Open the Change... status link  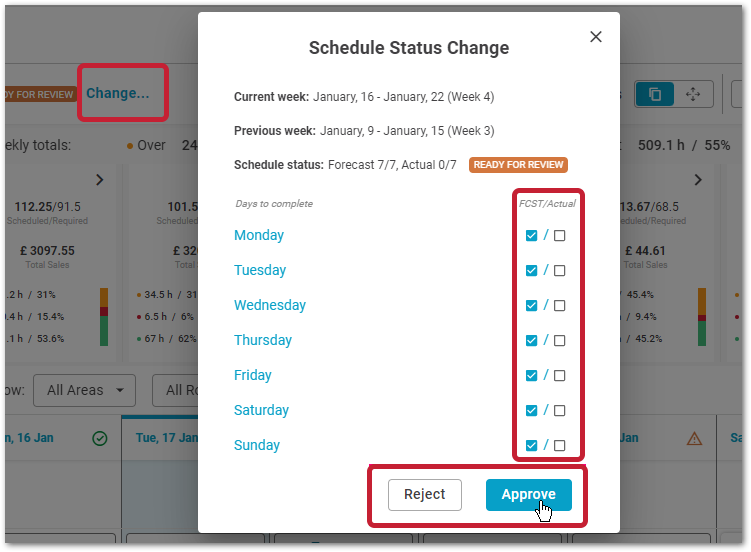(x=118, y=93)
